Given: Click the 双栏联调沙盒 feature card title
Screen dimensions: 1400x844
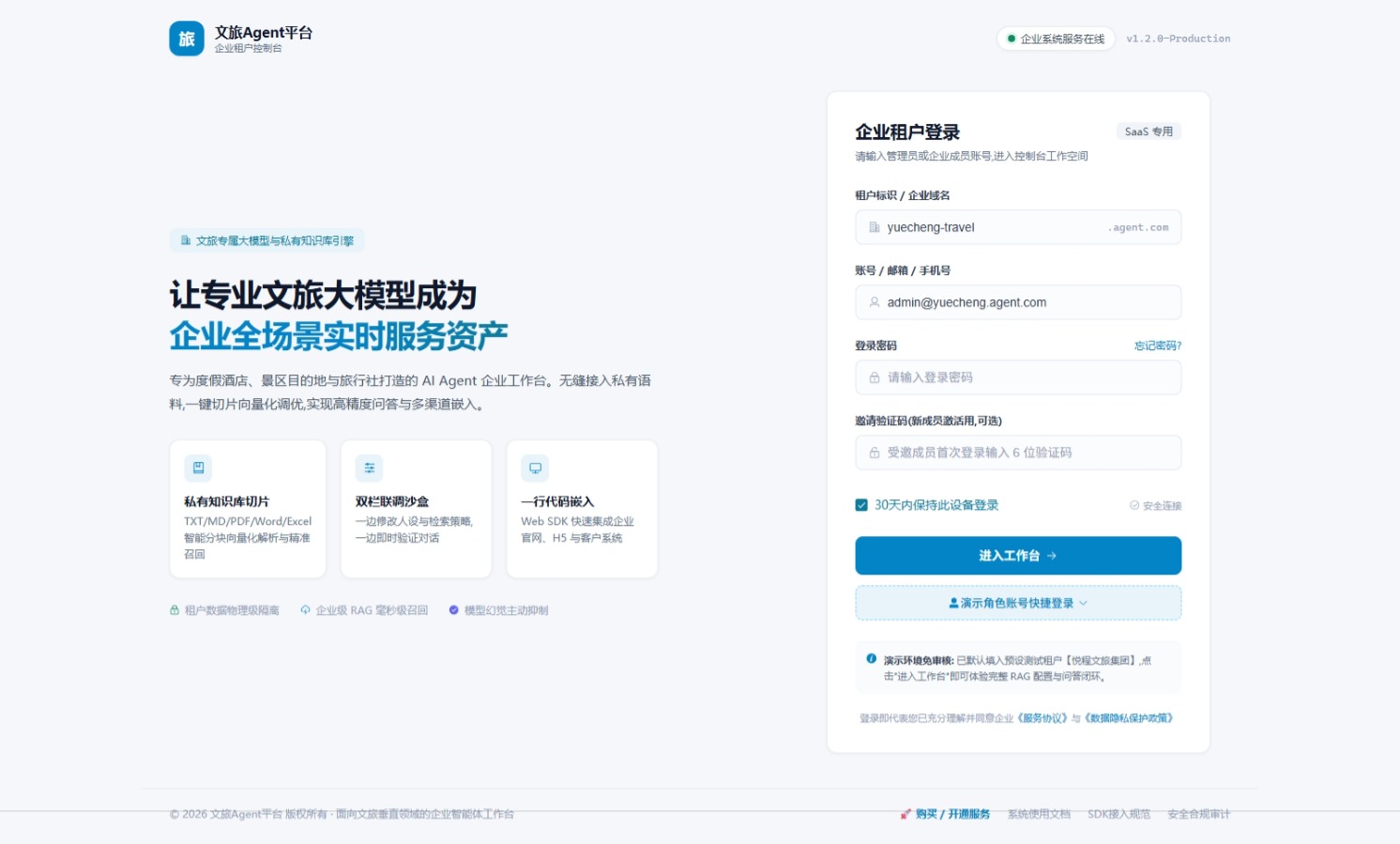Looking at the screenshot, I should tap(392, 501).
